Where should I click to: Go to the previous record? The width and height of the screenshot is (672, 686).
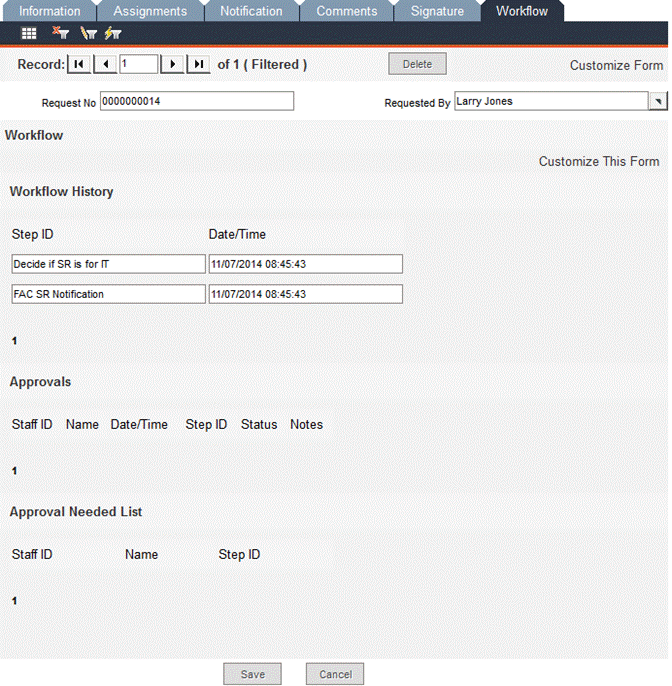click(x=105, y=64)
